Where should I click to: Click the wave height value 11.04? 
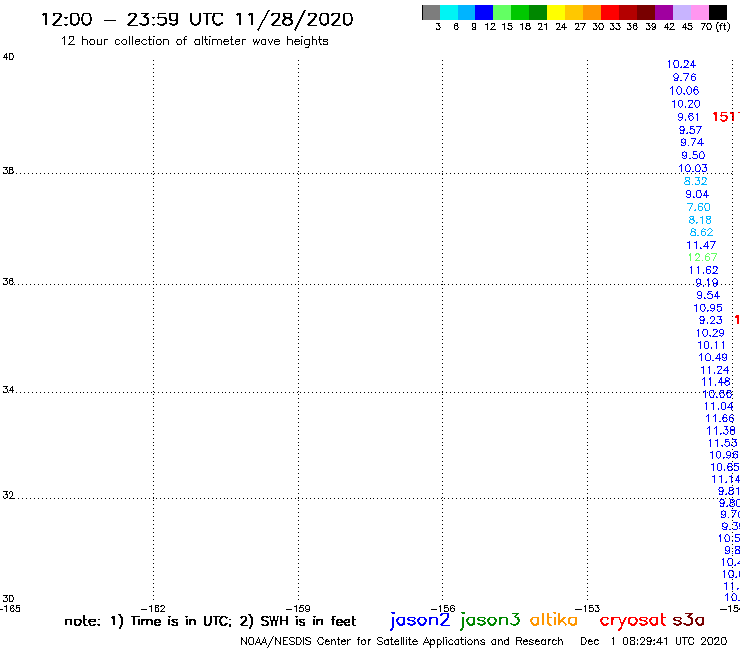tap(718, 406)
